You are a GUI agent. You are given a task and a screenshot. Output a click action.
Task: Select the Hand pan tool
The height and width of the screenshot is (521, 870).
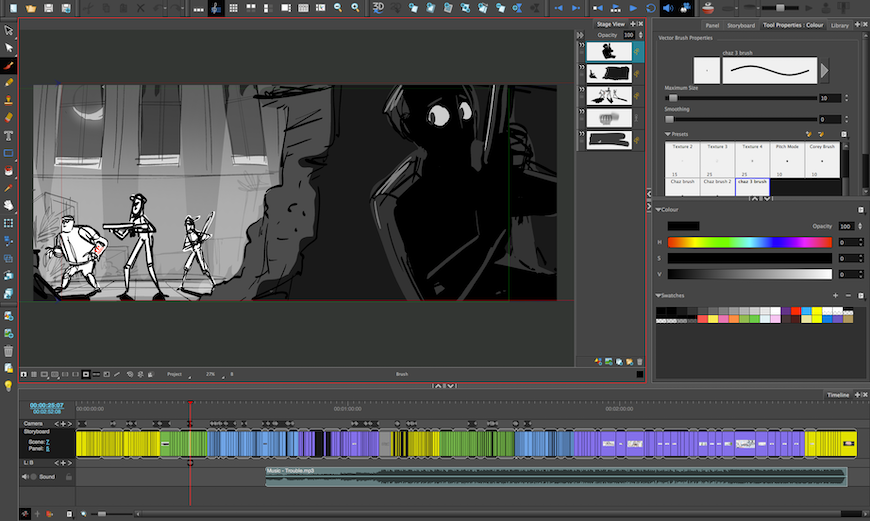[x=8, y=205]
